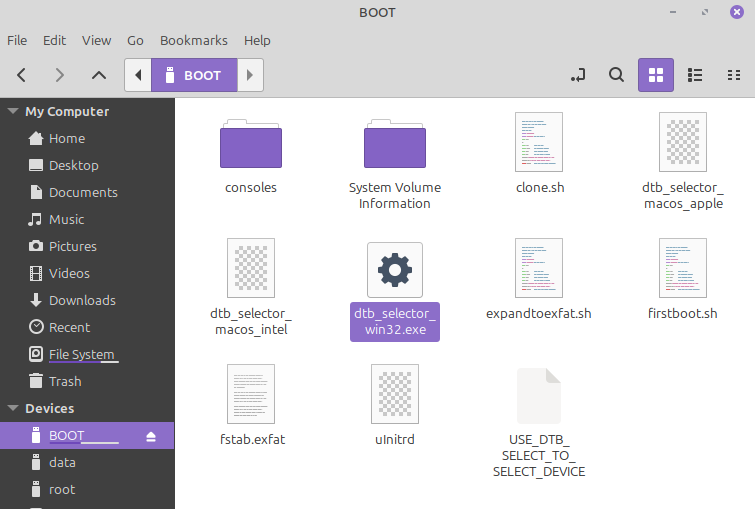Open Trash from the sidebar

pos(65,381)
